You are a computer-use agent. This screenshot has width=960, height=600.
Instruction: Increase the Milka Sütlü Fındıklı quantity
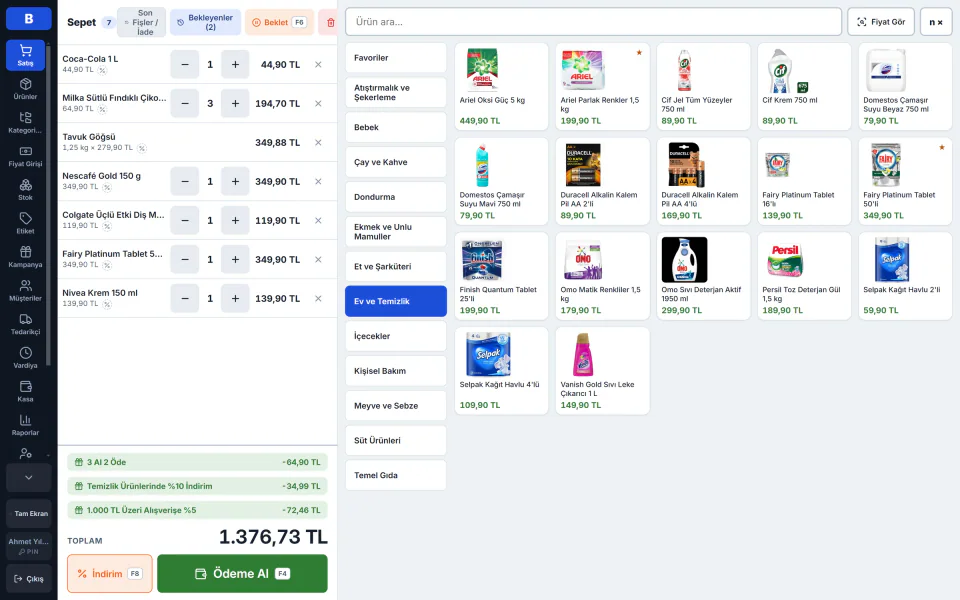235,103
